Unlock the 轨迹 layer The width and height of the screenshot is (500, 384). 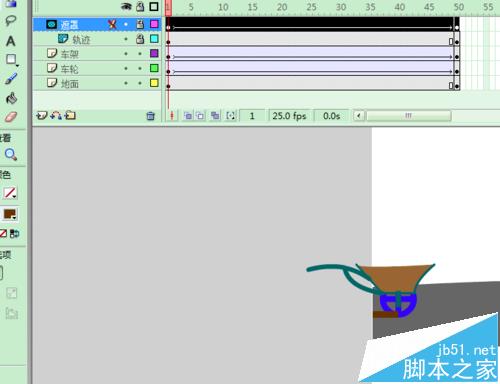tap(140, 39)
